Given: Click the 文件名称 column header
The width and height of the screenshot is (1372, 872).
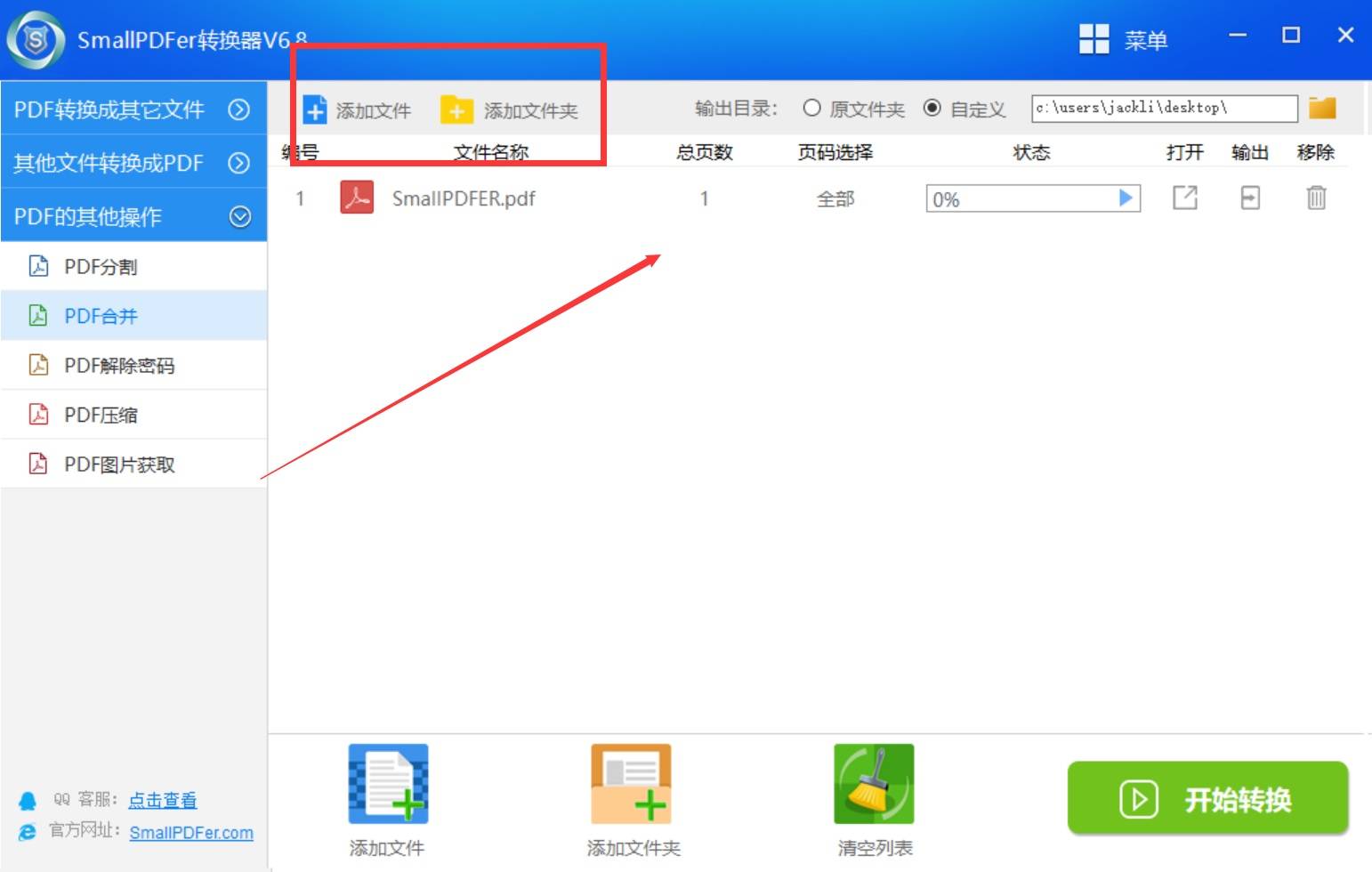Looking at the screenshot, I should pos(491,152).
